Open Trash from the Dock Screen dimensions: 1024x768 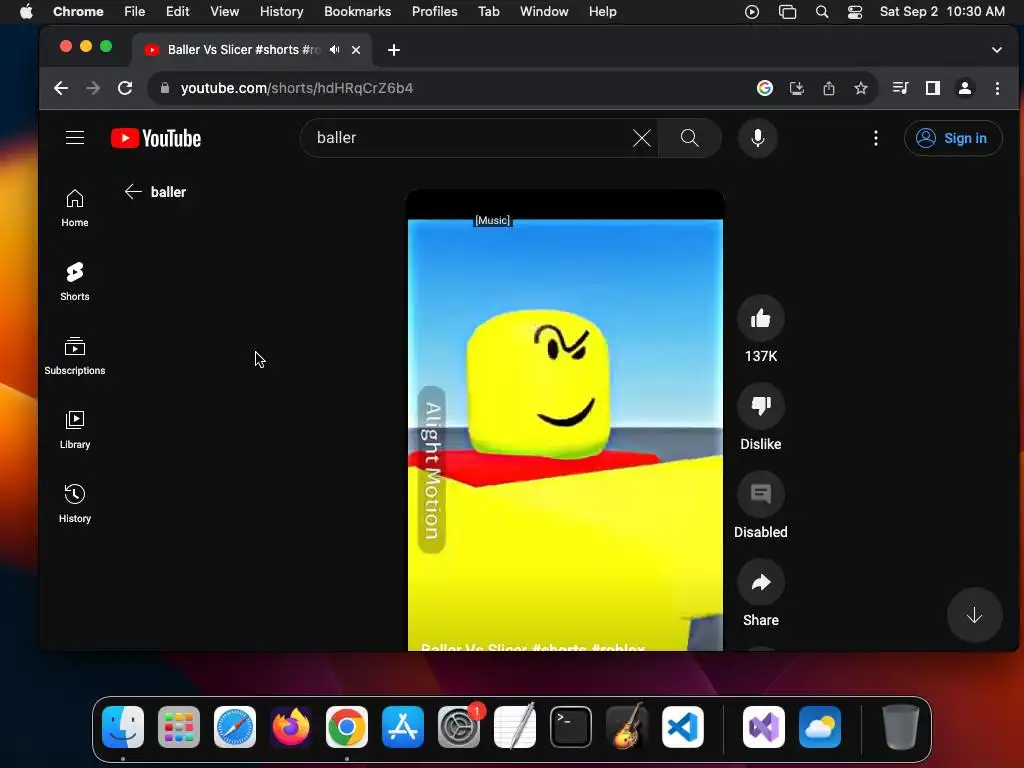click(901, 727)
